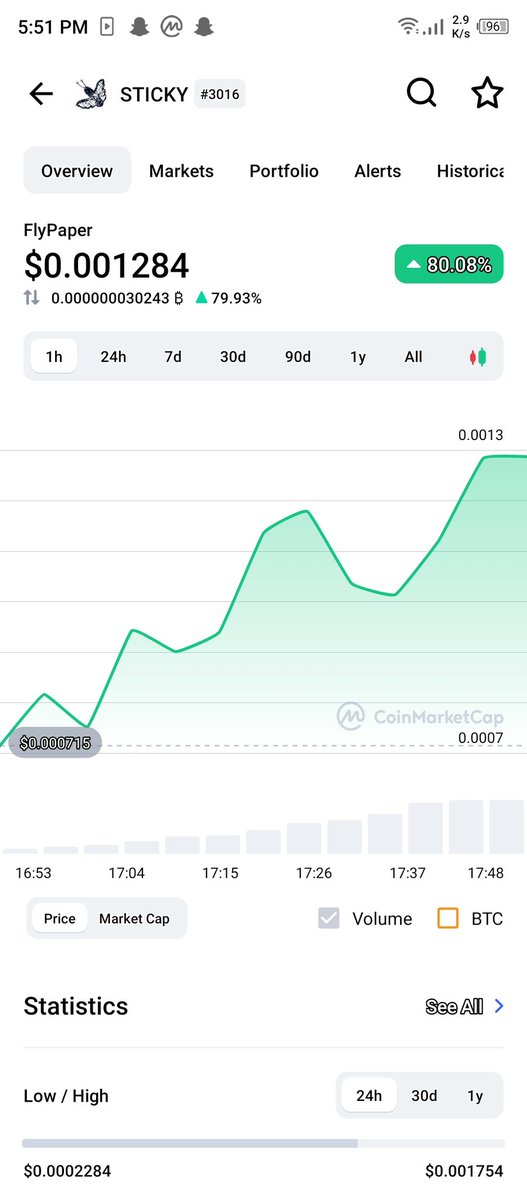Switch chart to candlestick view icon
The width and height of the screenshot is (527, 1200).
point(478,357)
